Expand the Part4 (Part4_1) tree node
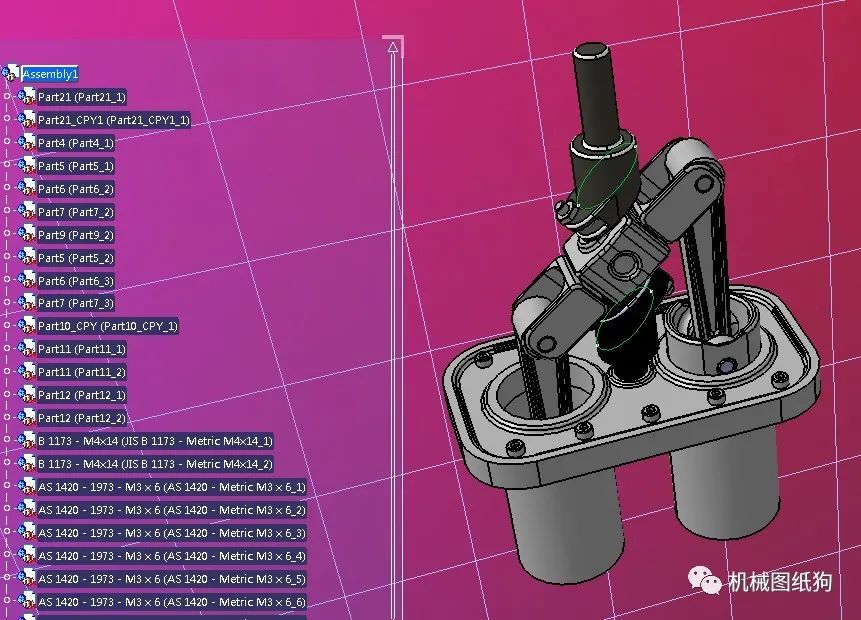Image resolution: width=861 pixels, height=620 pixels. click(7, 142)
